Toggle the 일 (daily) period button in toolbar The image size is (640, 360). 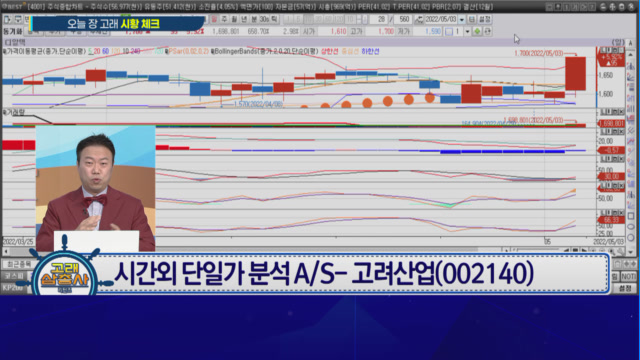(x=215, y=19)
